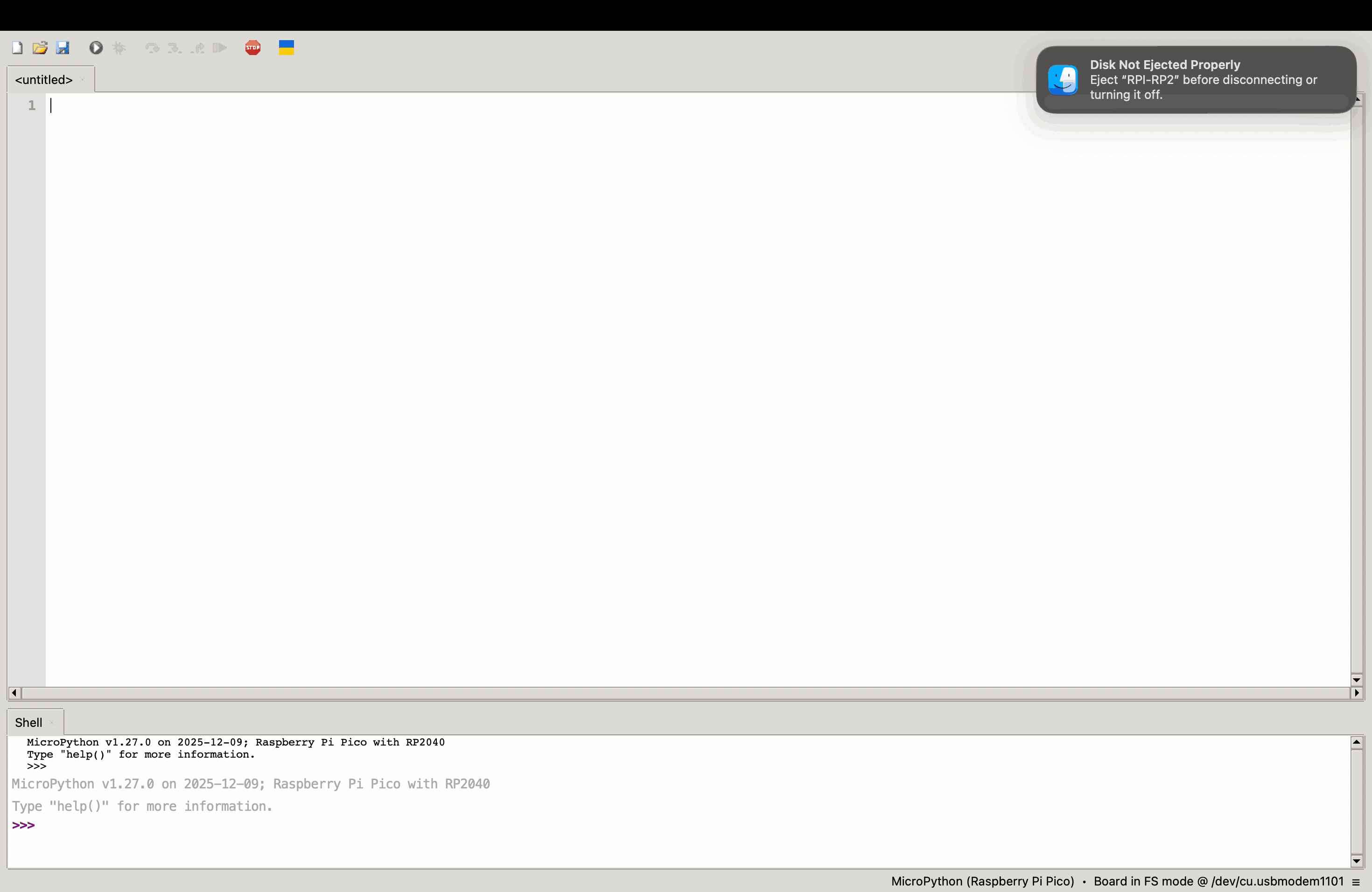Image resolution: width=1372 pixels, height=892 pixels.
Task: Click the Step into debugger icon
Action: [175, 48]
